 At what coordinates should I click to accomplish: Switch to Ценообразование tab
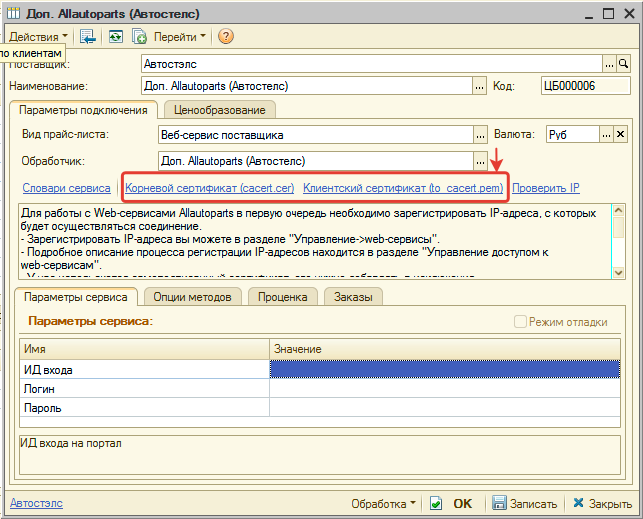(x=219, y=110)
